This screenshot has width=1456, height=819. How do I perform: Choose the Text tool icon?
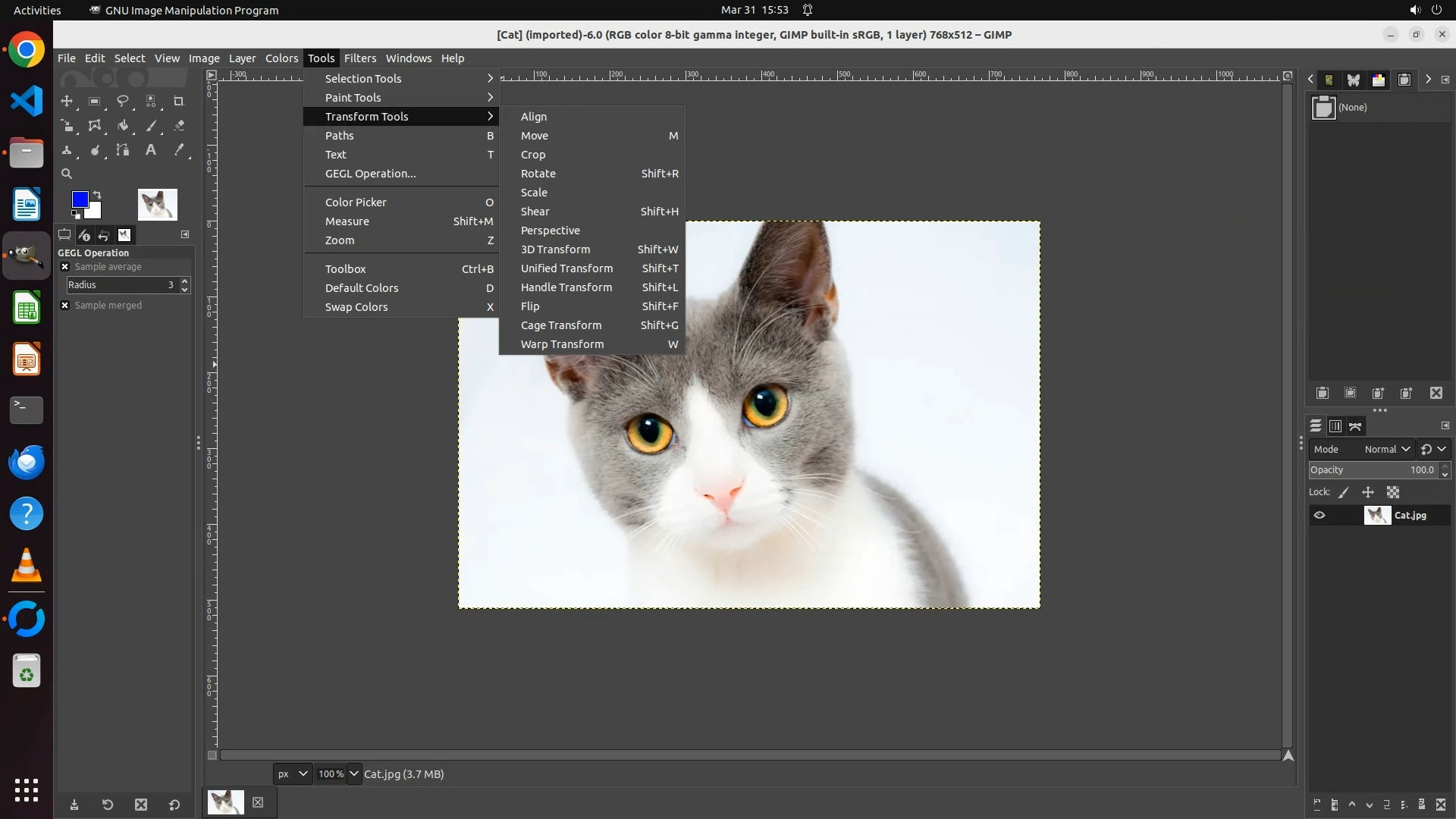(151, 150)
